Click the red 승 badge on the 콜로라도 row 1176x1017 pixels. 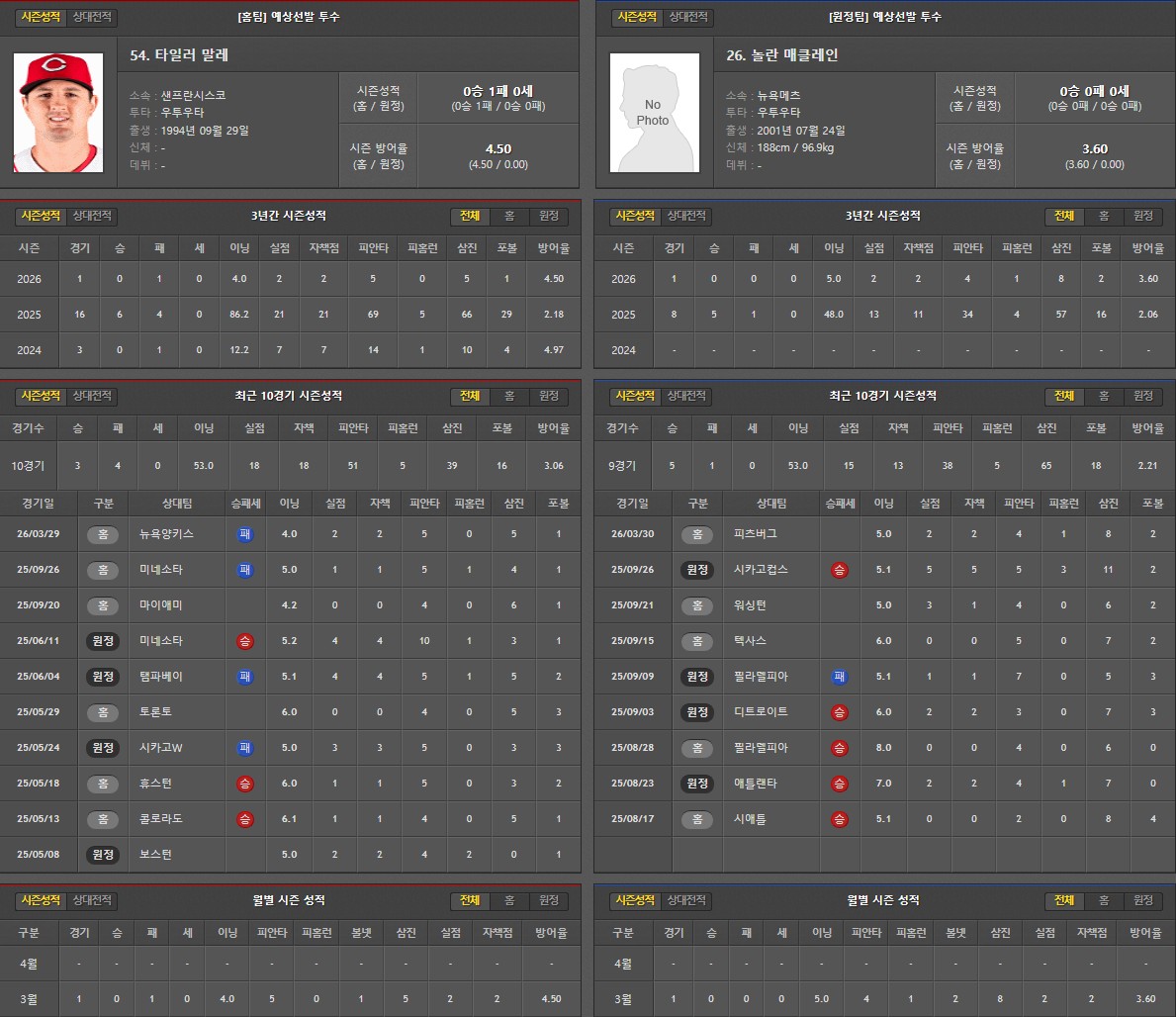245,819
